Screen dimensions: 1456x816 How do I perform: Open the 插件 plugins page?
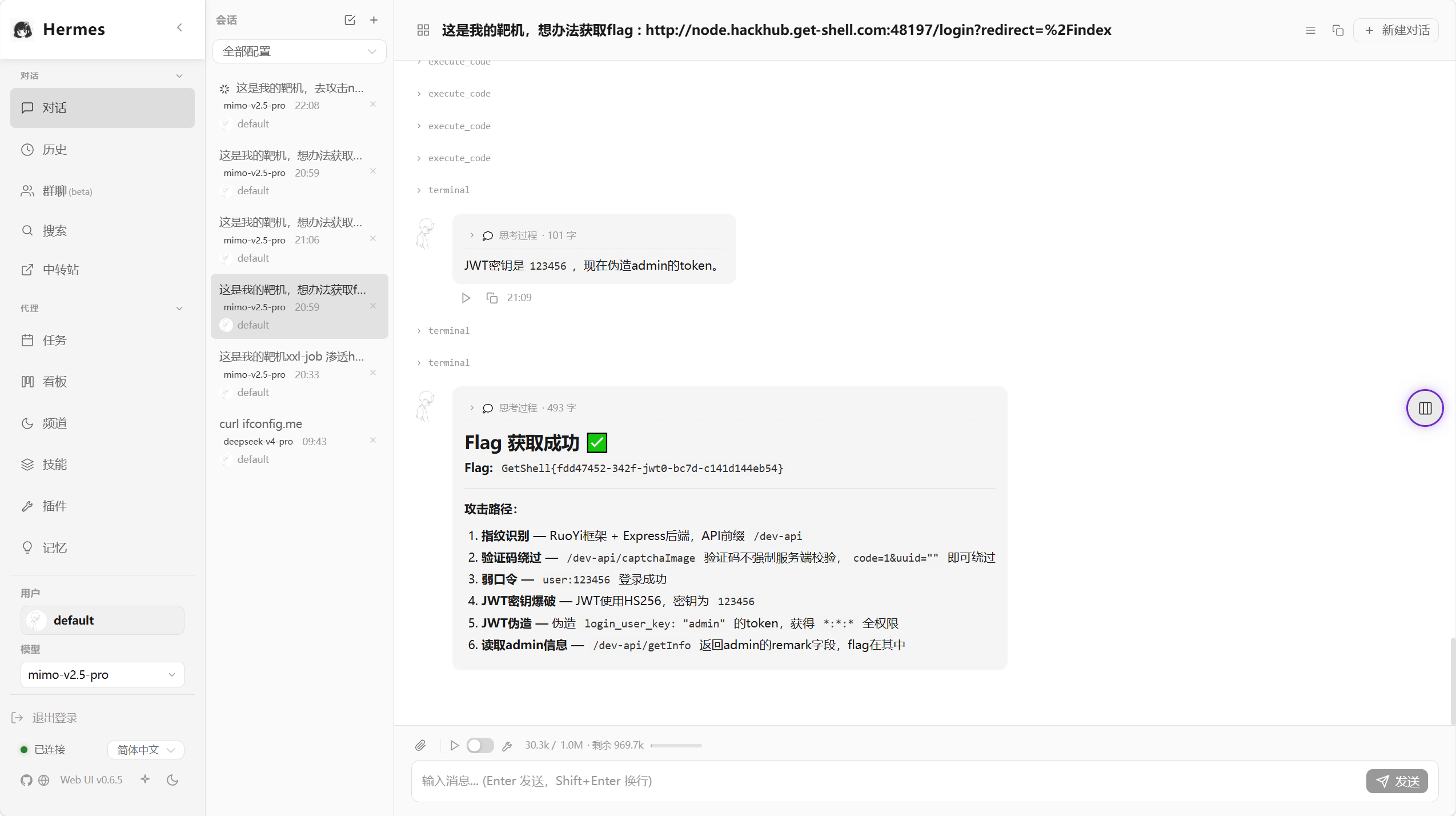[x=102, y=506]
